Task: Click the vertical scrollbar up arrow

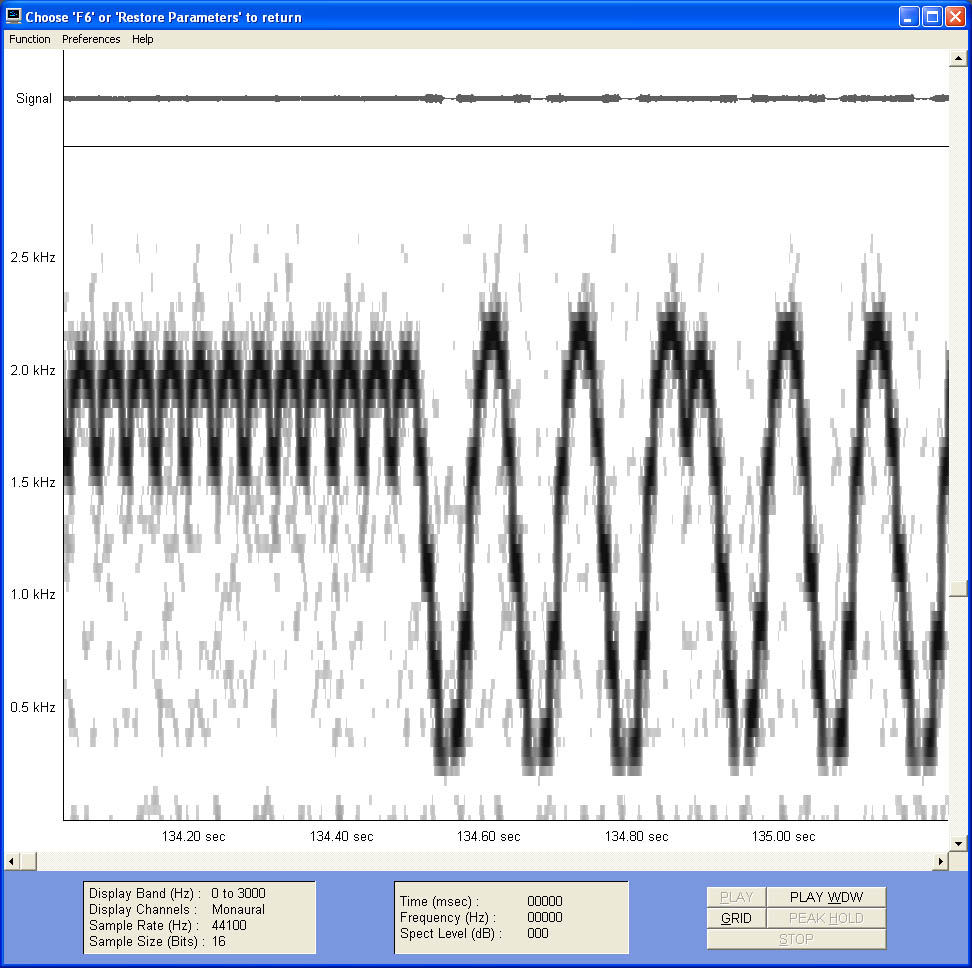Action: [x=958, y=58]
